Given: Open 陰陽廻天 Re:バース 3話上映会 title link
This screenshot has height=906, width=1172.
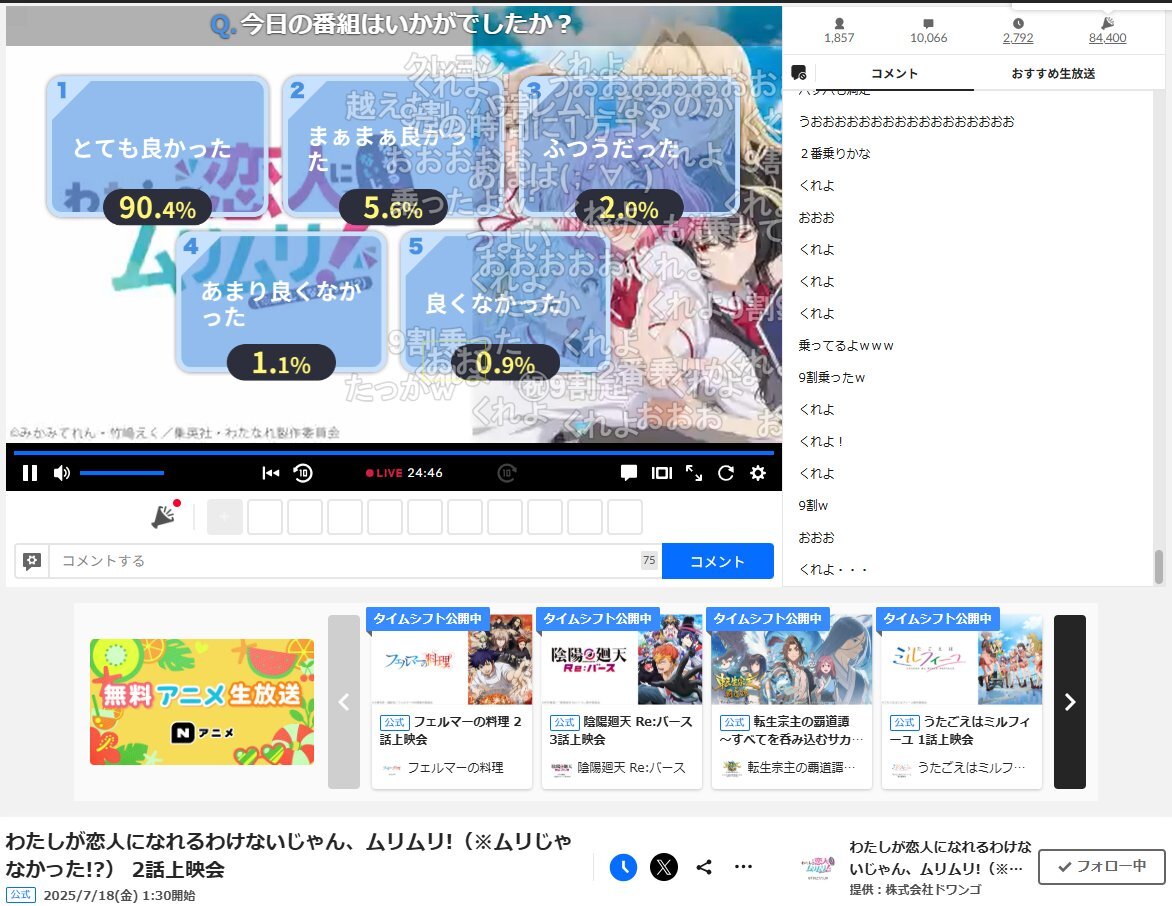Looking at the screenshot, I should pos(621,730).
